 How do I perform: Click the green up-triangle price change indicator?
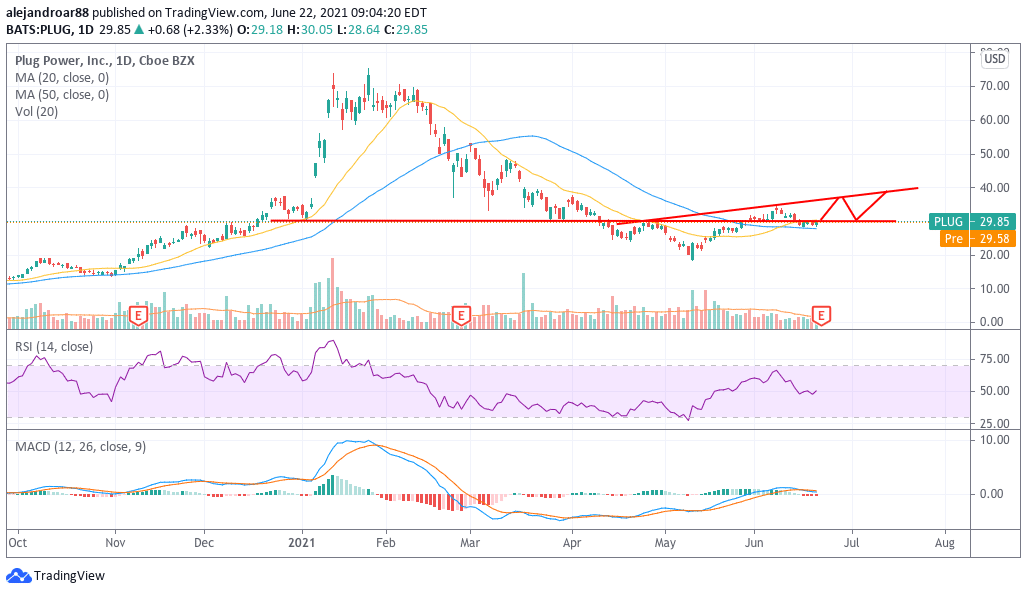click(138, 29)
